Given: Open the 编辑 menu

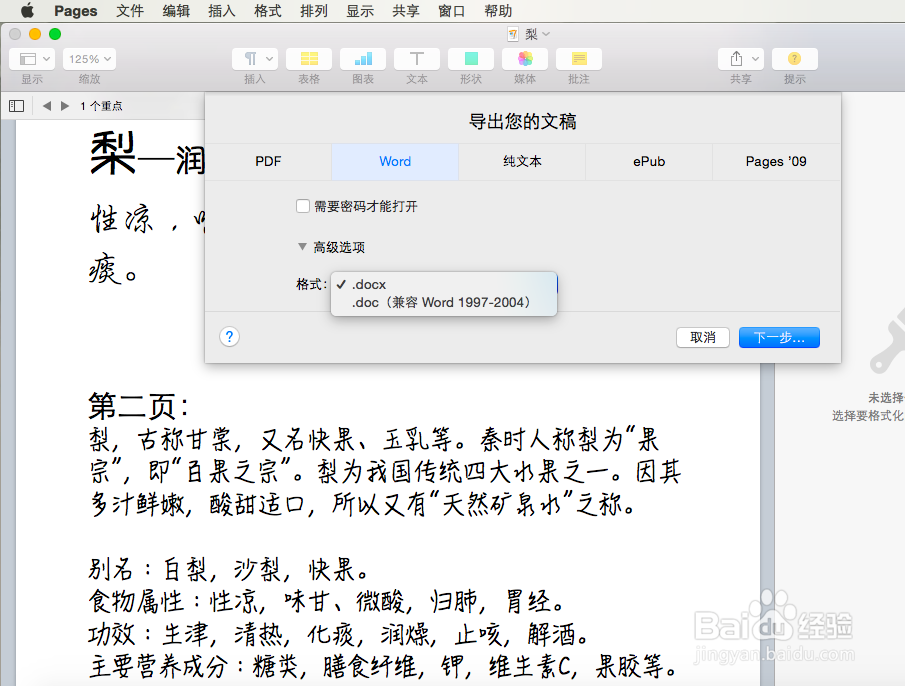Looking at the screenshot, I should tap(176, 11).
